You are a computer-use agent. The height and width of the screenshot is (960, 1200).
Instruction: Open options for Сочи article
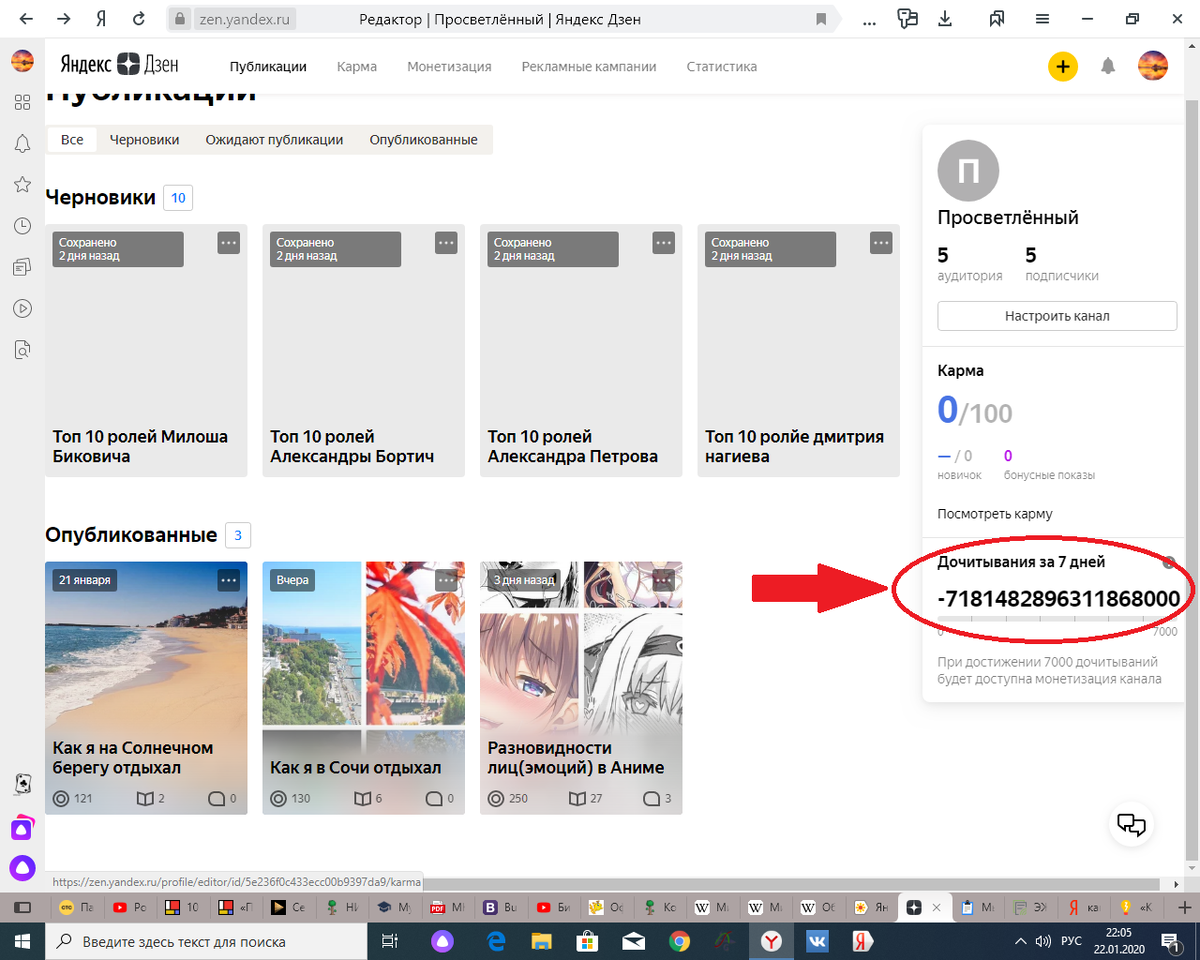446,580
